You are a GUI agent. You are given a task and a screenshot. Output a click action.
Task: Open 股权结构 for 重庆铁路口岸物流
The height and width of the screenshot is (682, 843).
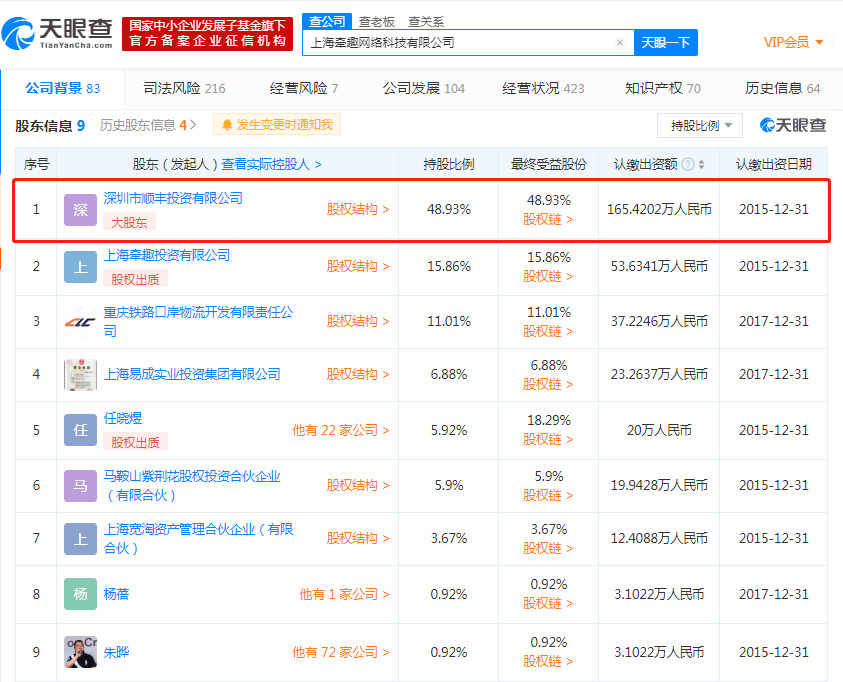pyautogui.click(x=358, y=321)
